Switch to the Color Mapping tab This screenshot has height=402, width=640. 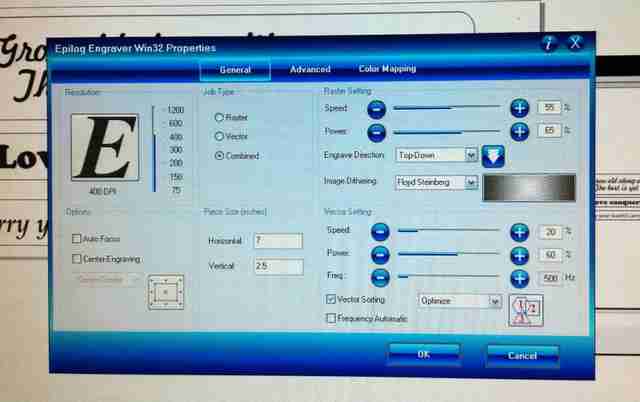387,69
